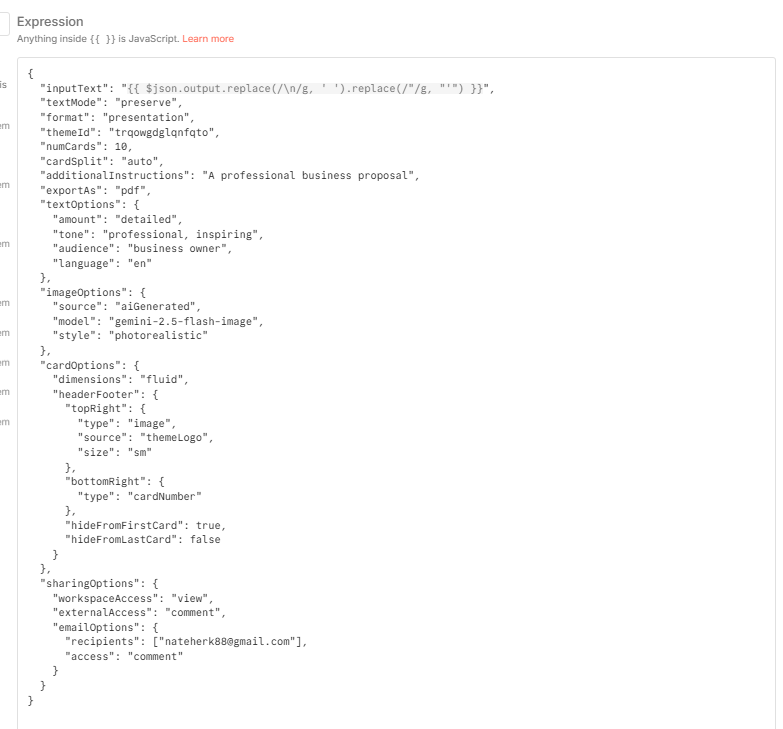Click the "A professional business proposal" text

click(308, 176)
